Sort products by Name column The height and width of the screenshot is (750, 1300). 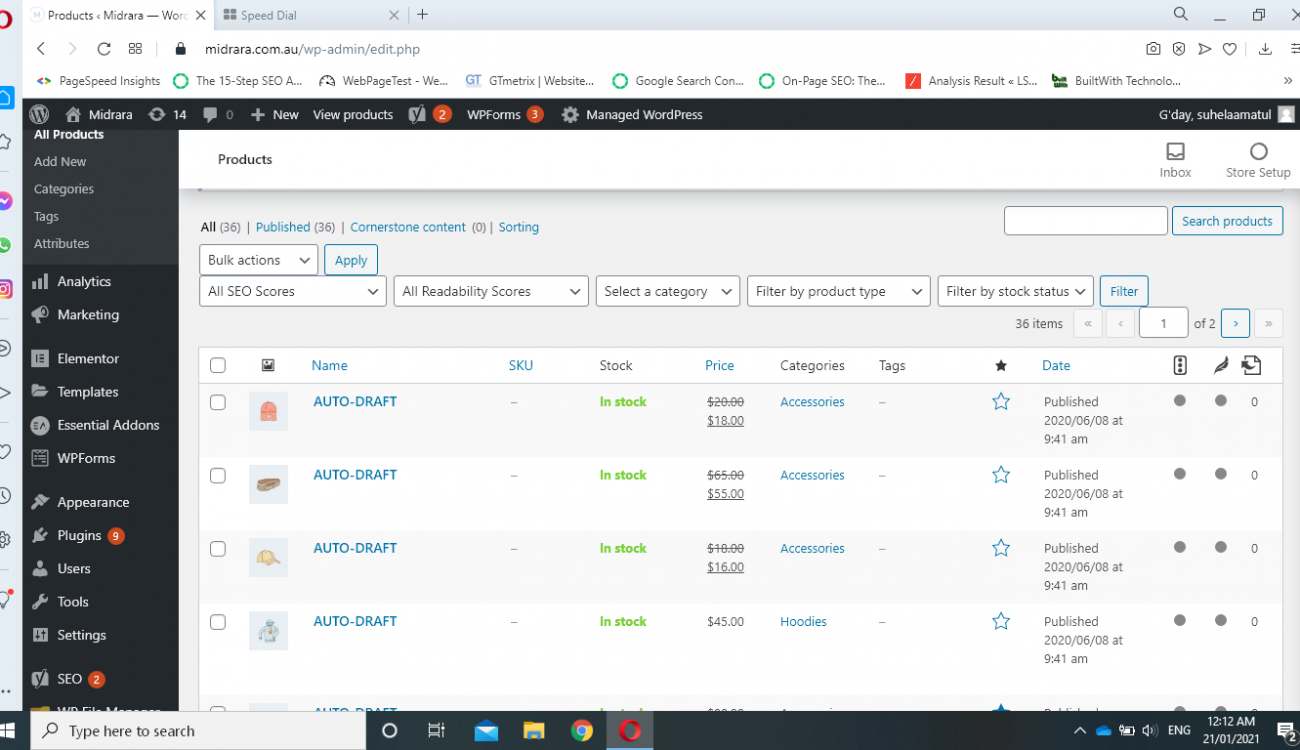coord(330,366)
